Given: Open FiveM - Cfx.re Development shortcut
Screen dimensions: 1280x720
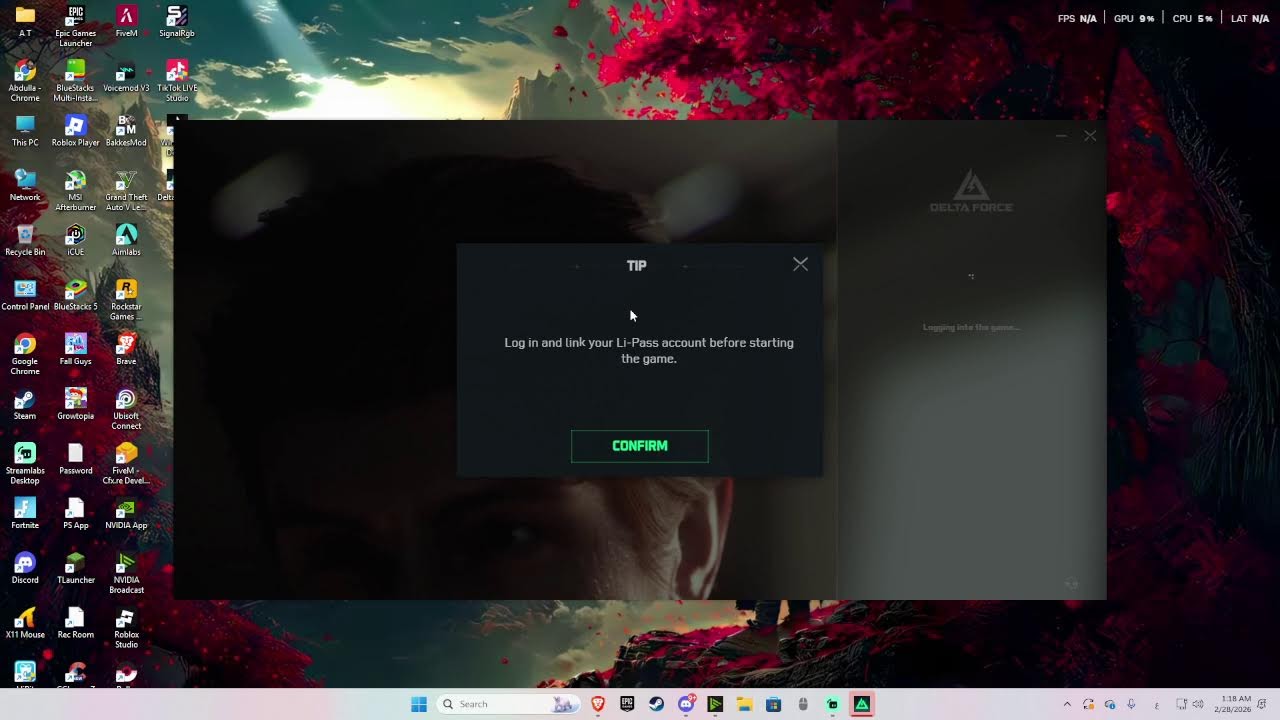Looking at the screenshot, I should (x=126, y=464).
